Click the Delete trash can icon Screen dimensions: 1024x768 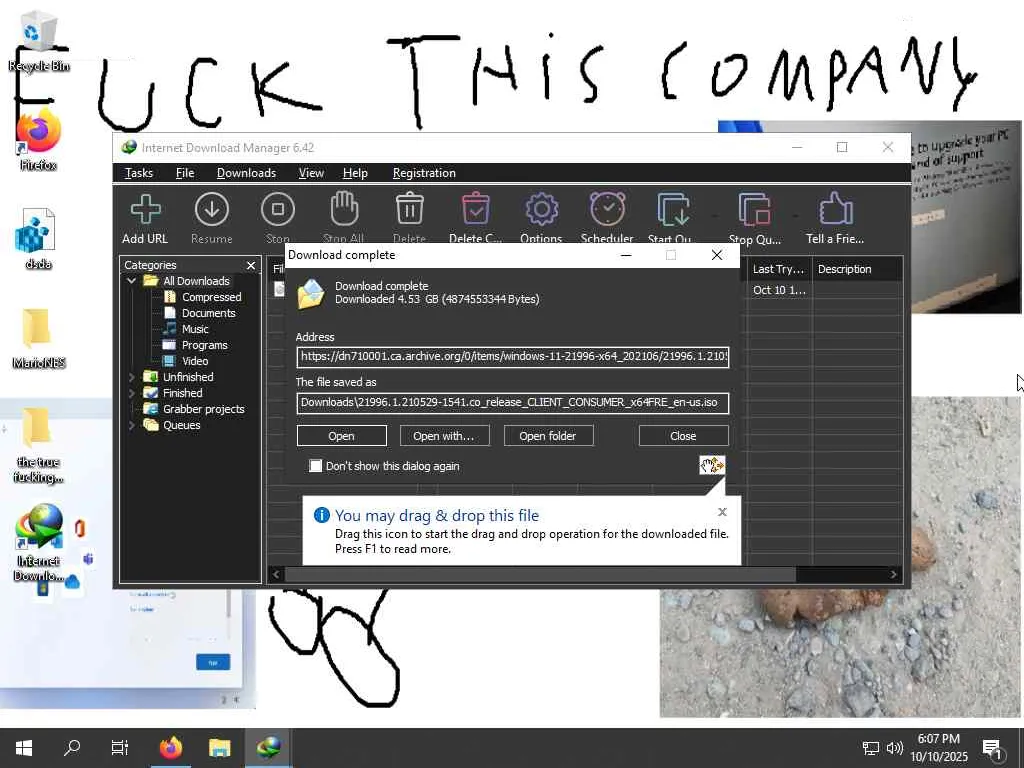pos(409,210)
